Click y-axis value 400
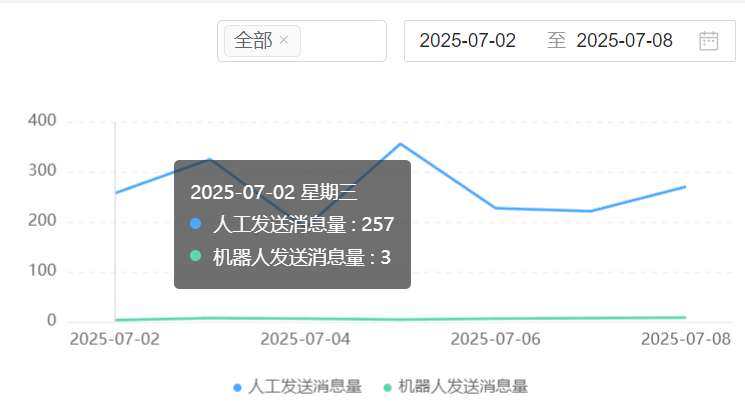This screenshot has height=414, width=745. click(x=42, y=120)
